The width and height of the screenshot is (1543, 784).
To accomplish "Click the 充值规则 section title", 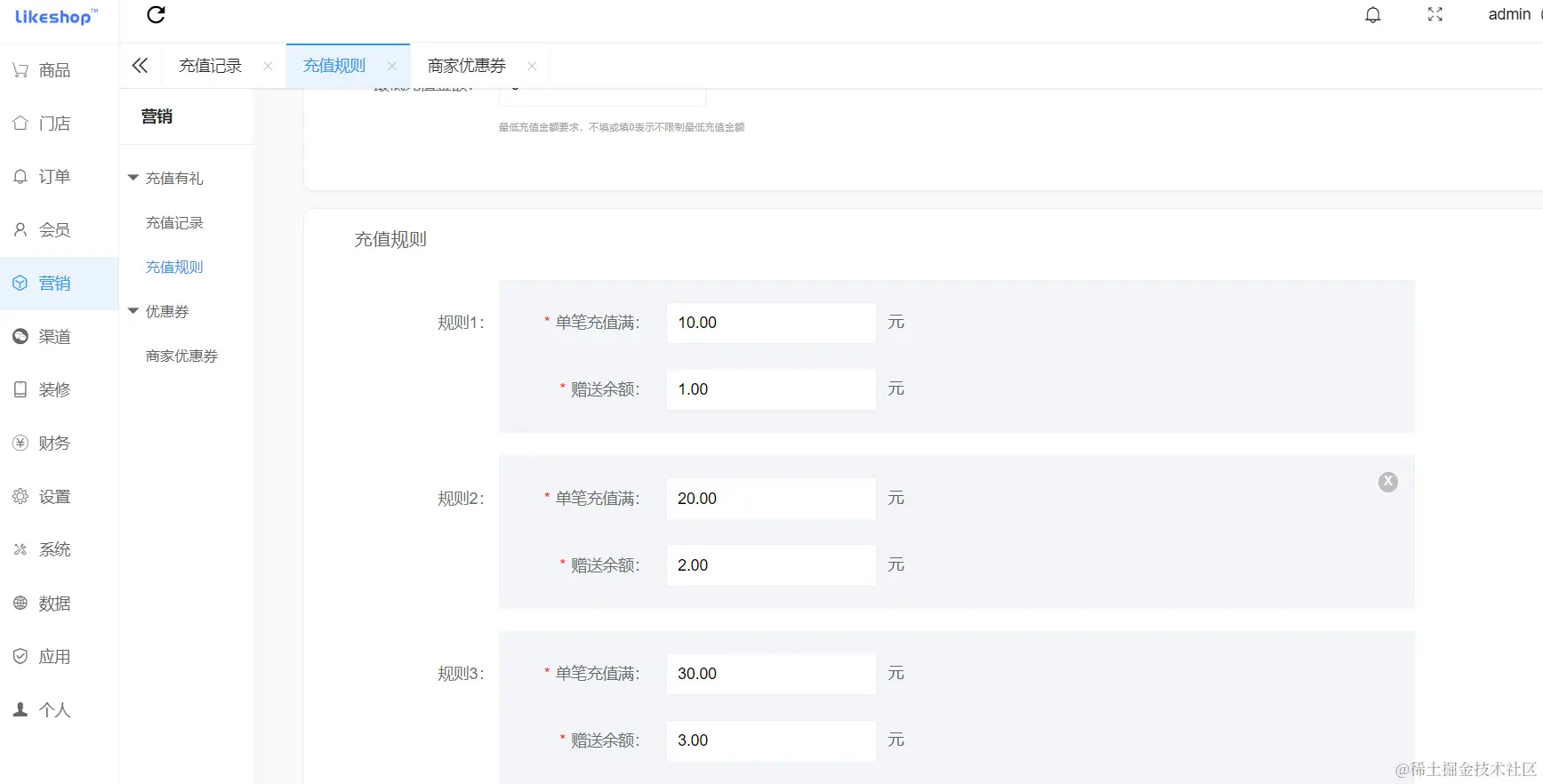I will (390, 239).
